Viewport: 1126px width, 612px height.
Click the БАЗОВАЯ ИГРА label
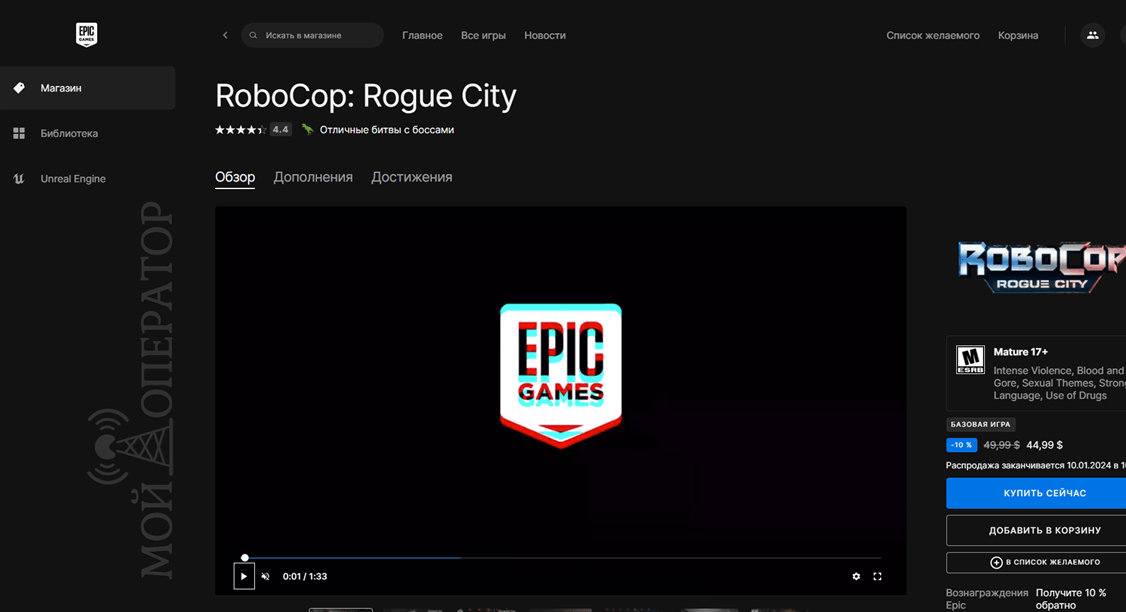point(980,425)
